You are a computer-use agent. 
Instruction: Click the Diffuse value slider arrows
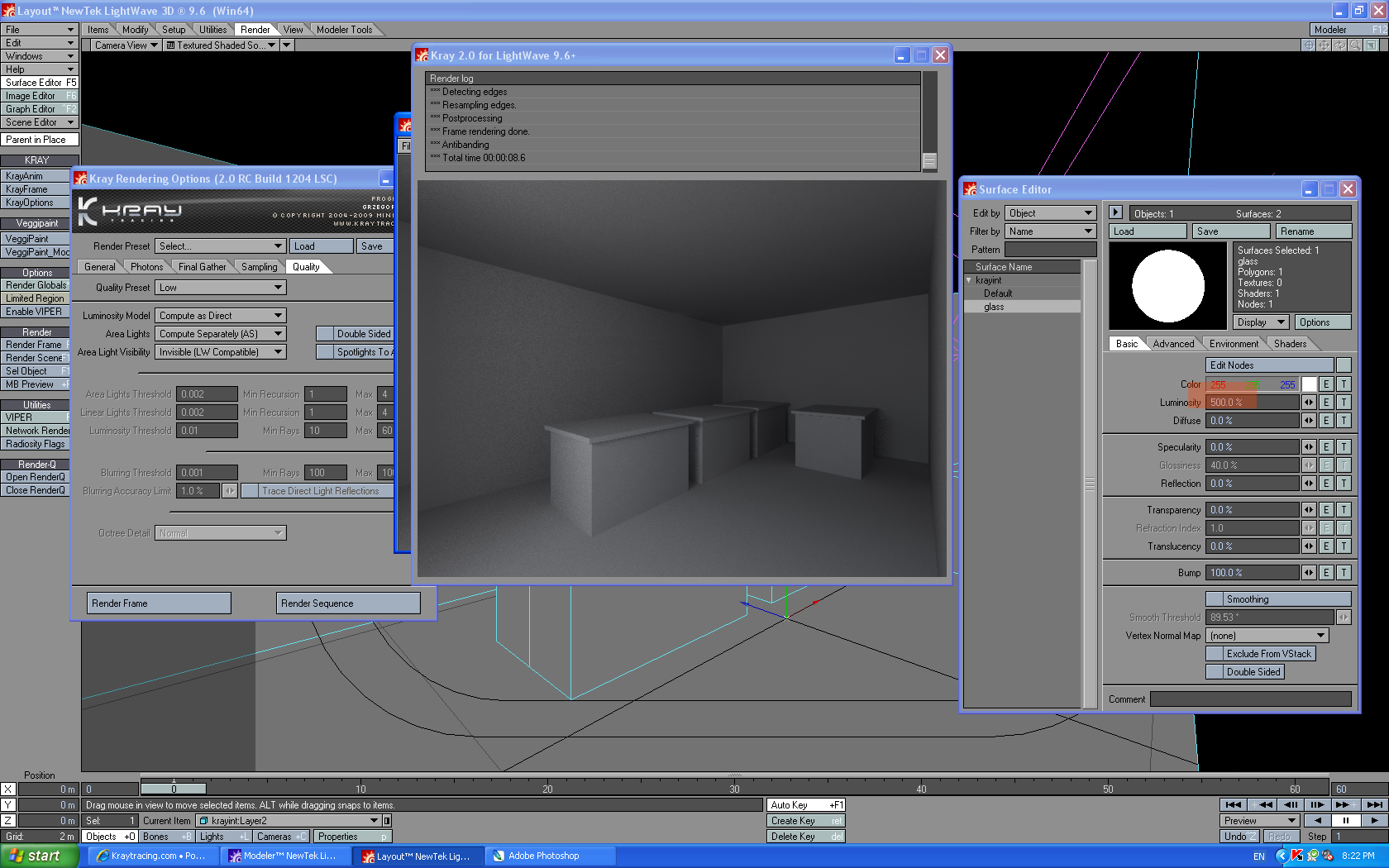(x=1309, y=421)
